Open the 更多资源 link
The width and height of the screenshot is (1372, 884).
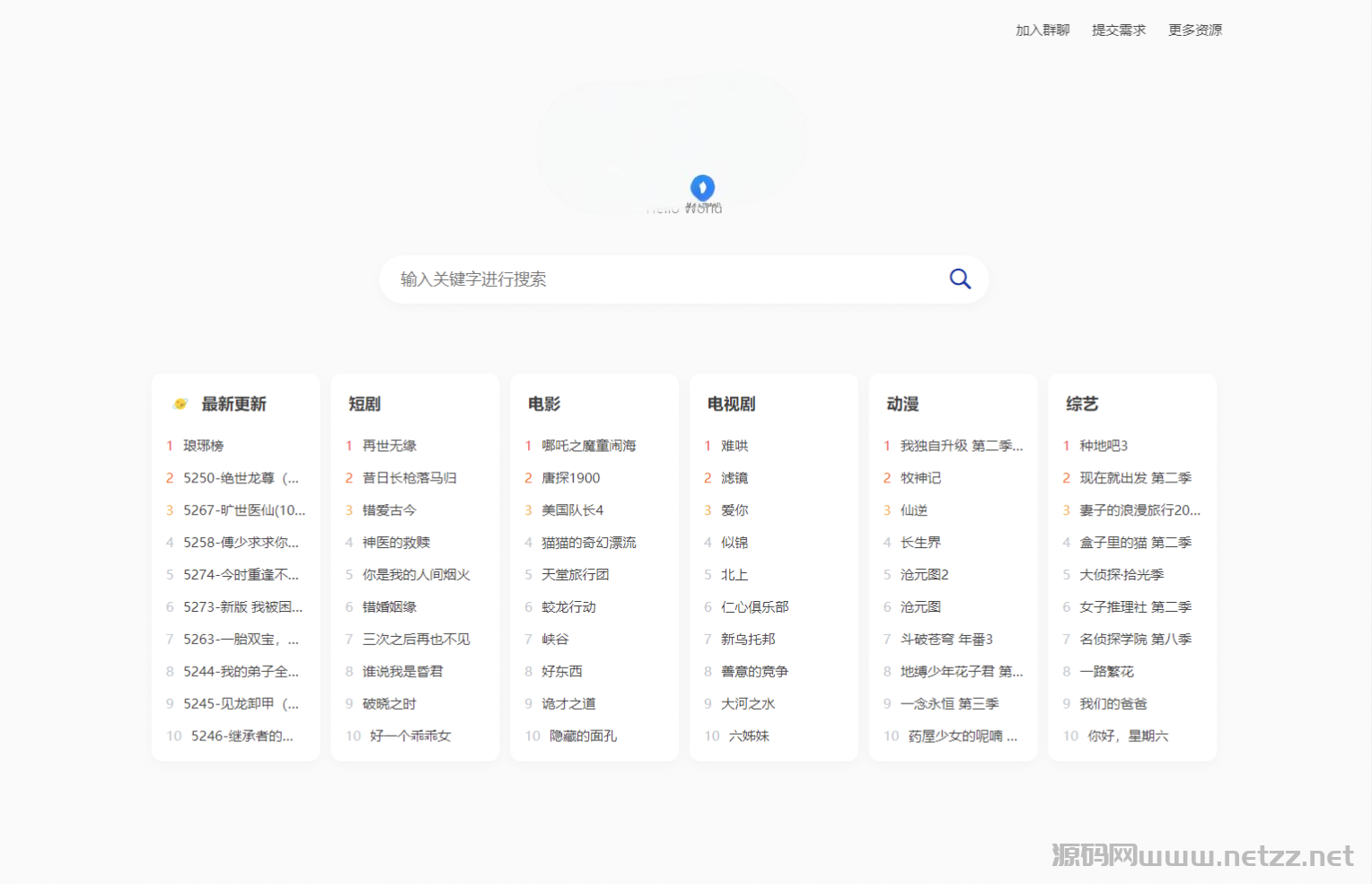click(1195, 31)
